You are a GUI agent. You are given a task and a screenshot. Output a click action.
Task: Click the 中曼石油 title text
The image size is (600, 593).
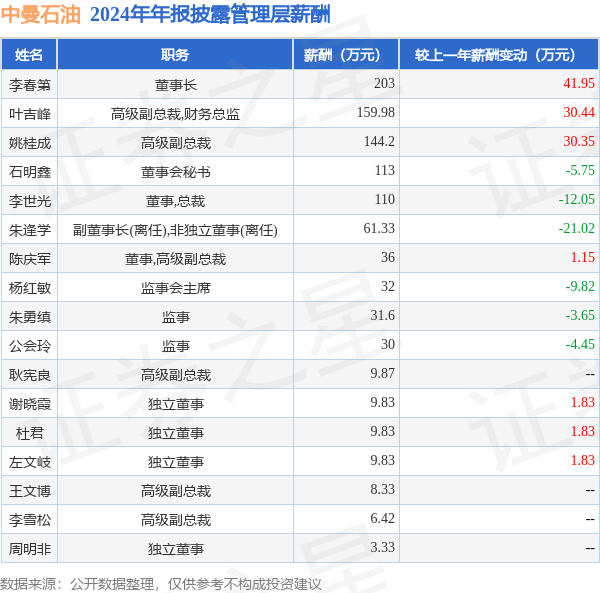41,15
